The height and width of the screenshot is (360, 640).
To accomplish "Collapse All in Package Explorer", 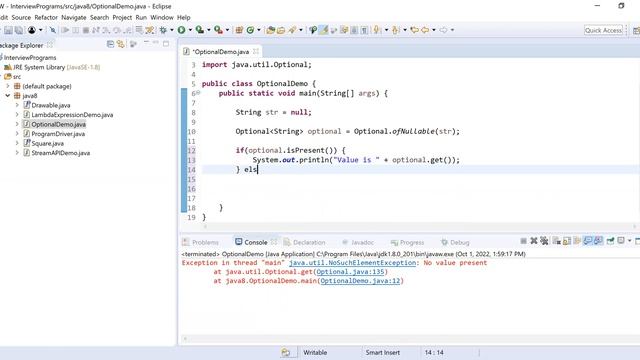I will (x=110, y=44).
